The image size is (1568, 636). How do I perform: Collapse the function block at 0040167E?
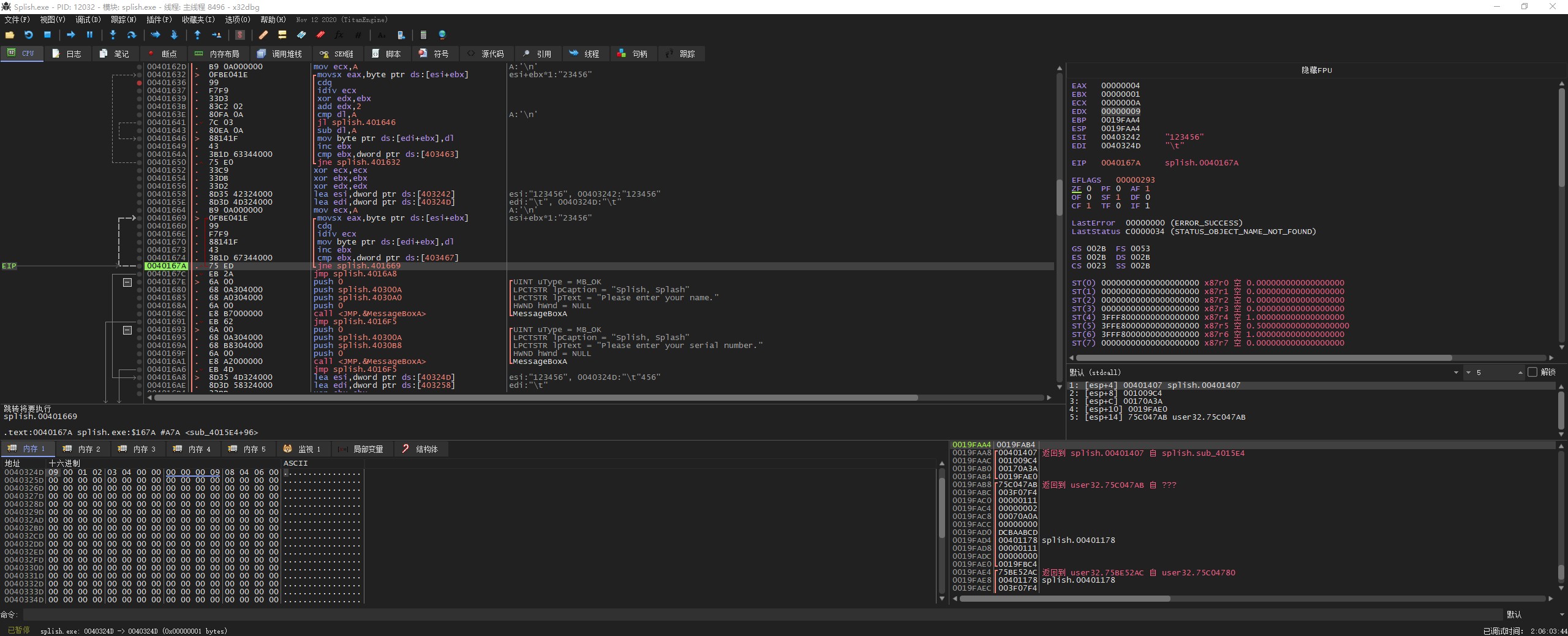click(x=127, y=282)
